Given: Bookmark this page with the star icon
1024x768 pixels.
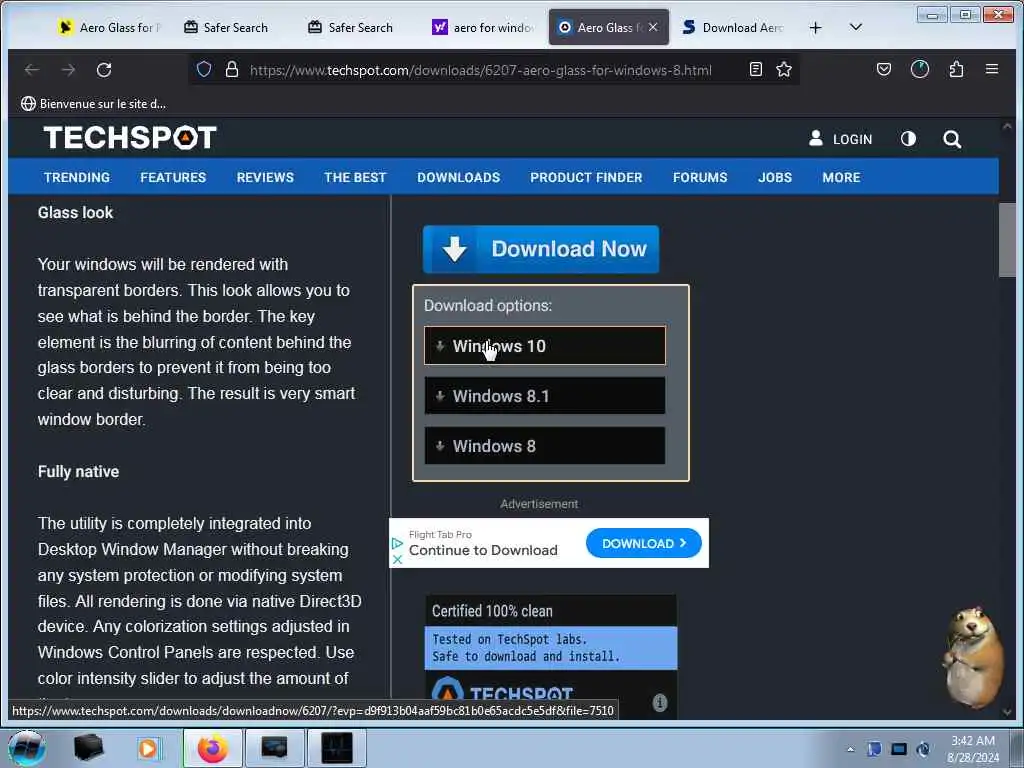Looking at the screenshot, I should click(784, 69).
